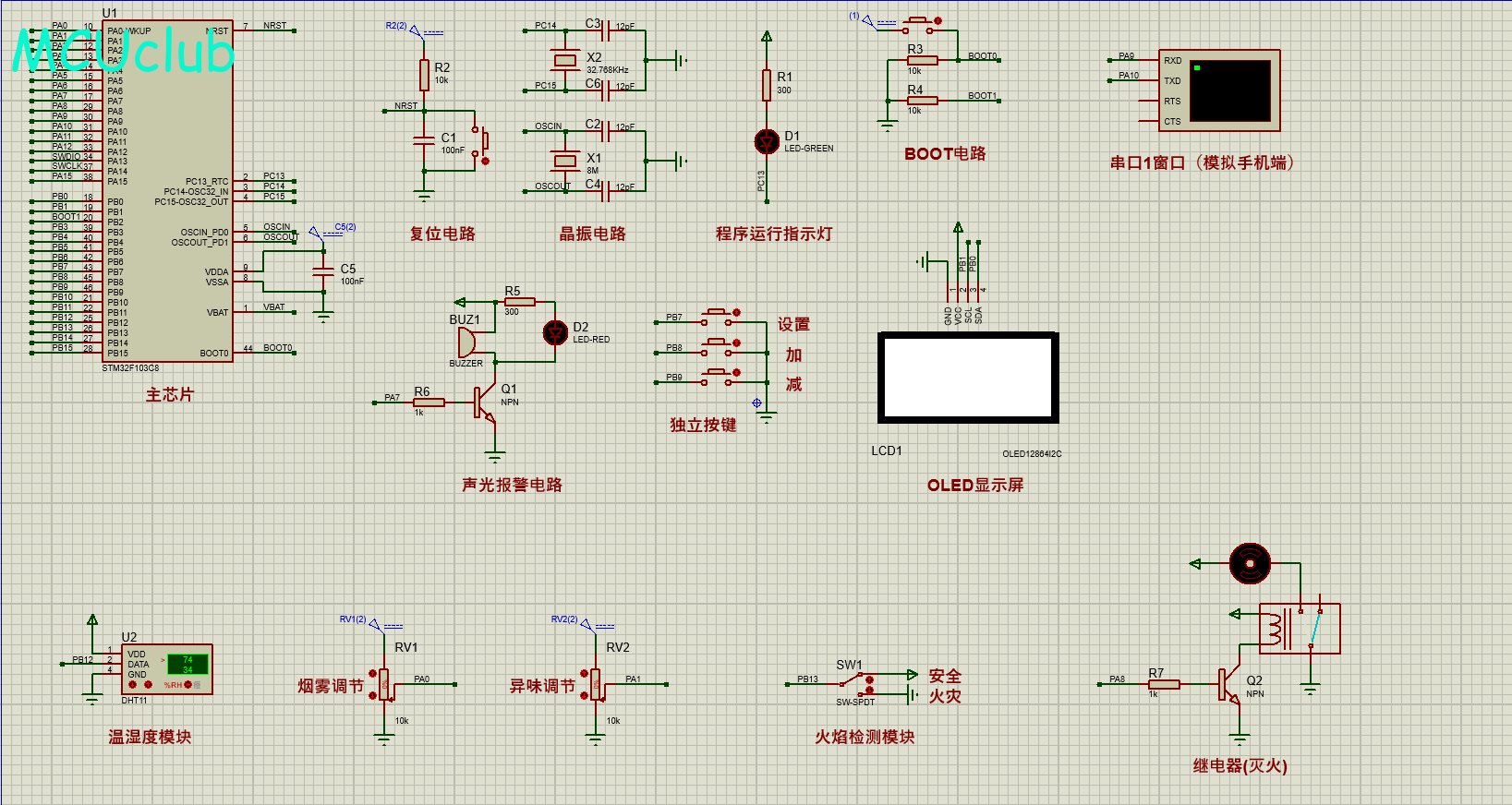Select the BUZ1 buzzer component
The height and width of the screenshot is (805, 1512).
click(x=466, y=343)
